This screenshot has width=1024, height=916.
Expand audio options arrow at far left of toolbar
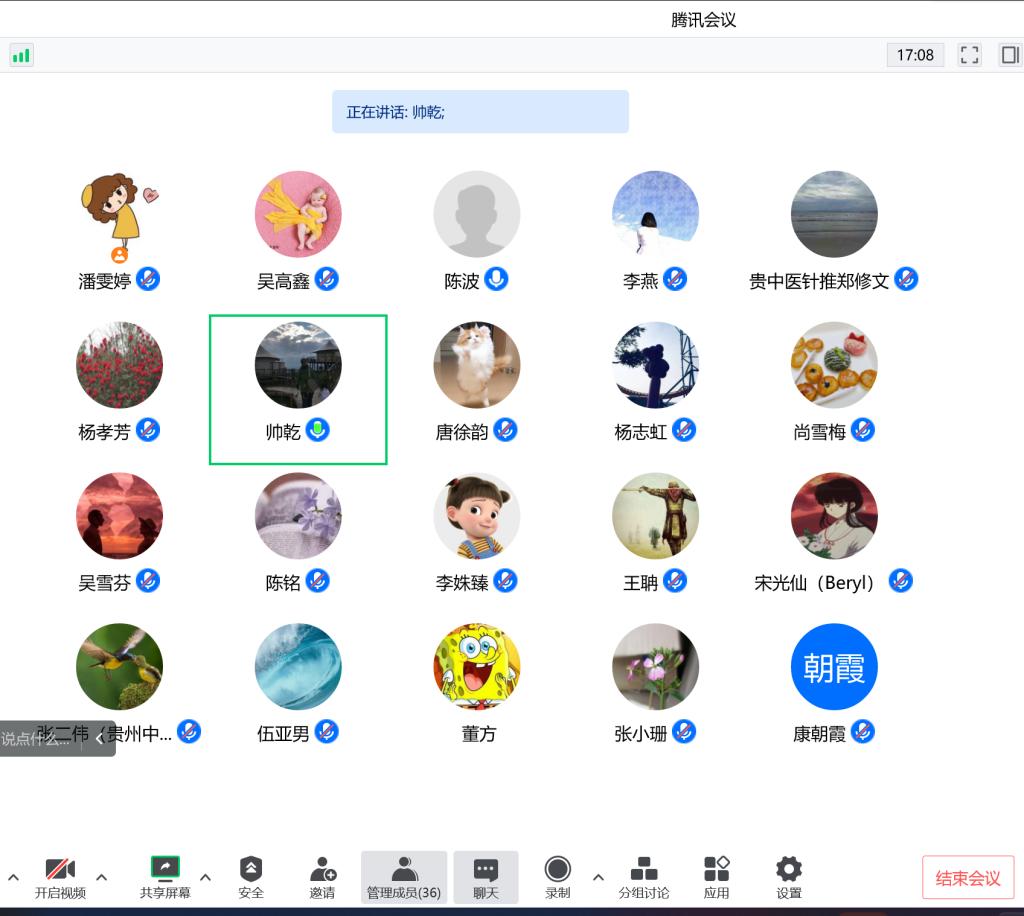click(13, 877)
